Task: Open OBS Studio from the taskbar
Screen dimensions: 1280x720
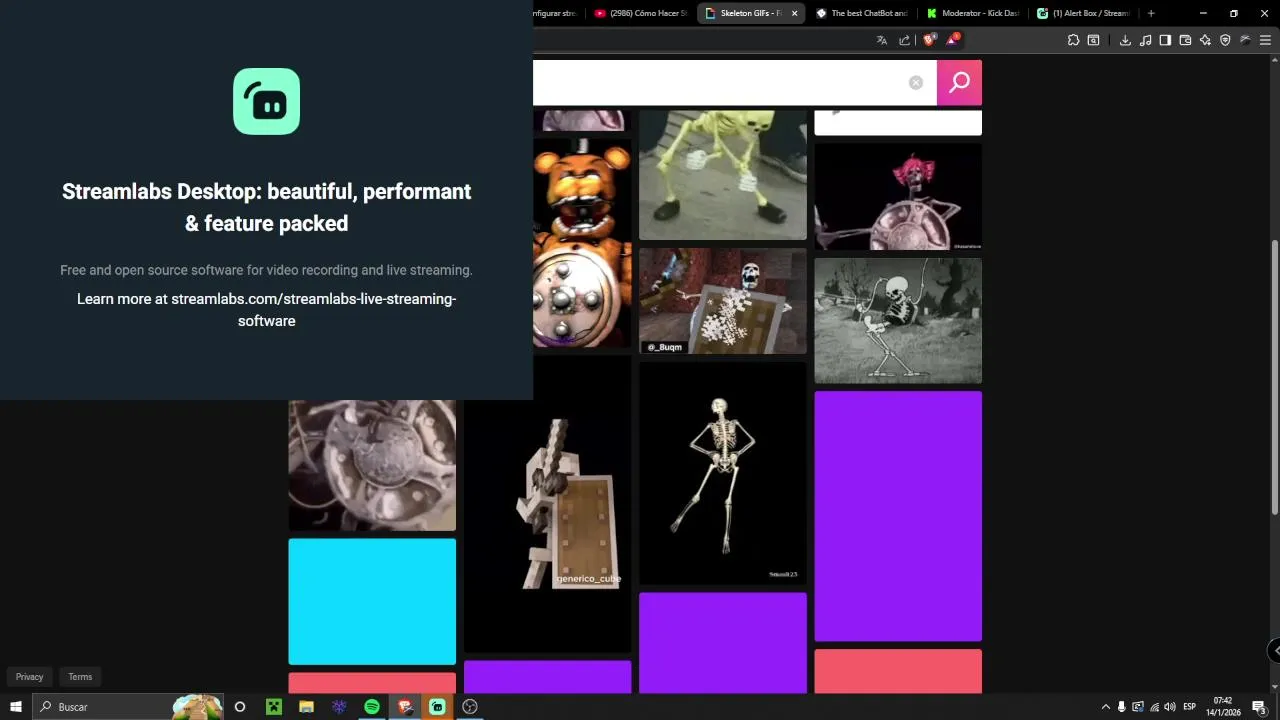Action: [470, 707]
